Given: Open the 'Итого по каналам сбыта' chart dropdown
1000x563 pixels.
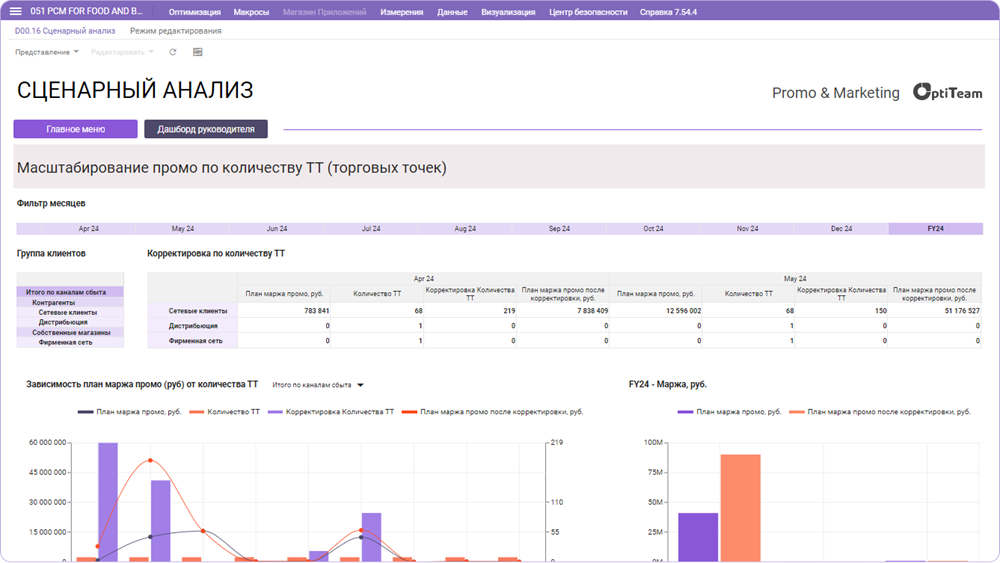Looking at the screenshot, I should (318, 384).
